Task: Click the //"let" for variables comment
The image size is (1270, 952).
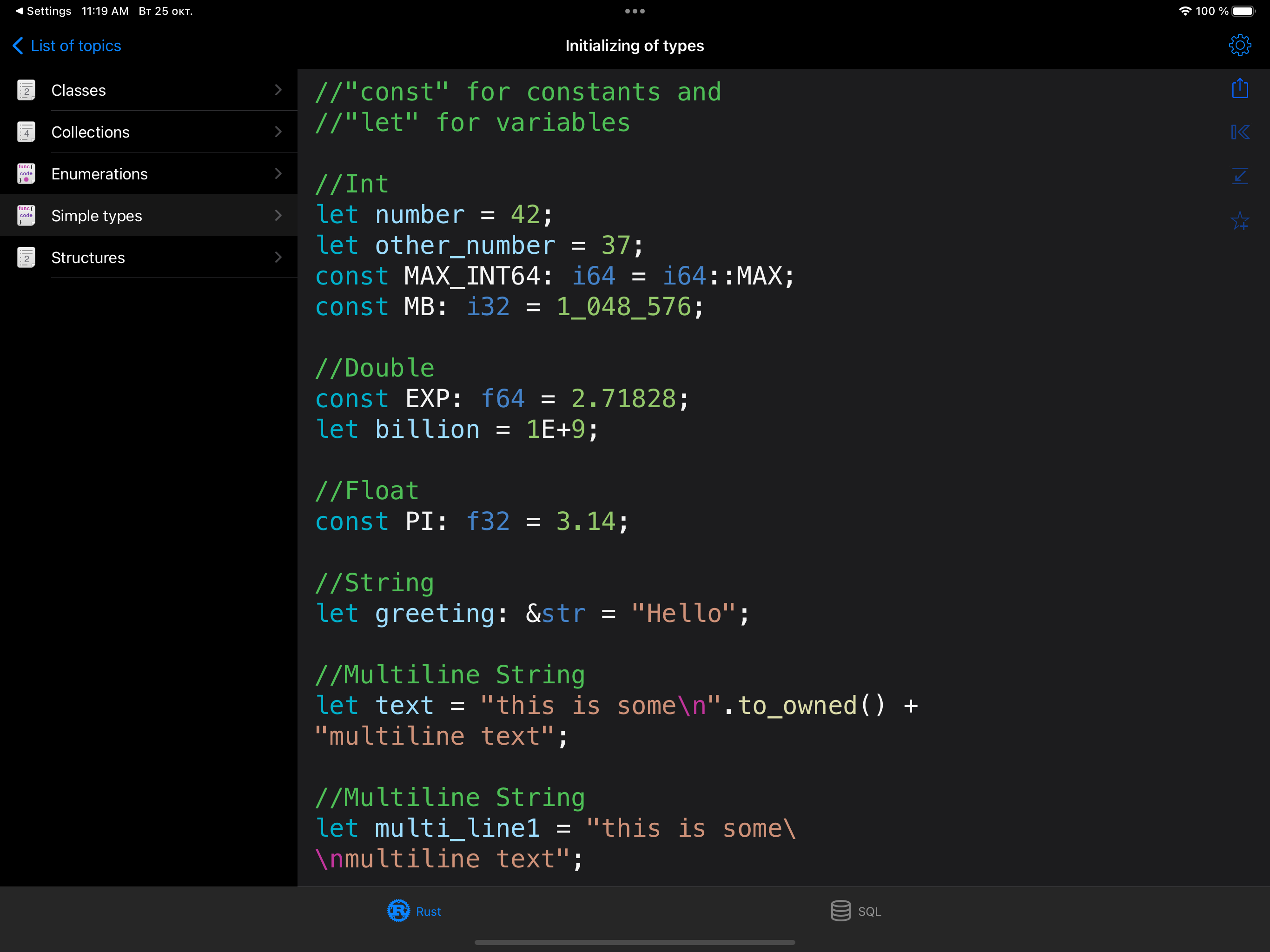Action: (472, 123)
